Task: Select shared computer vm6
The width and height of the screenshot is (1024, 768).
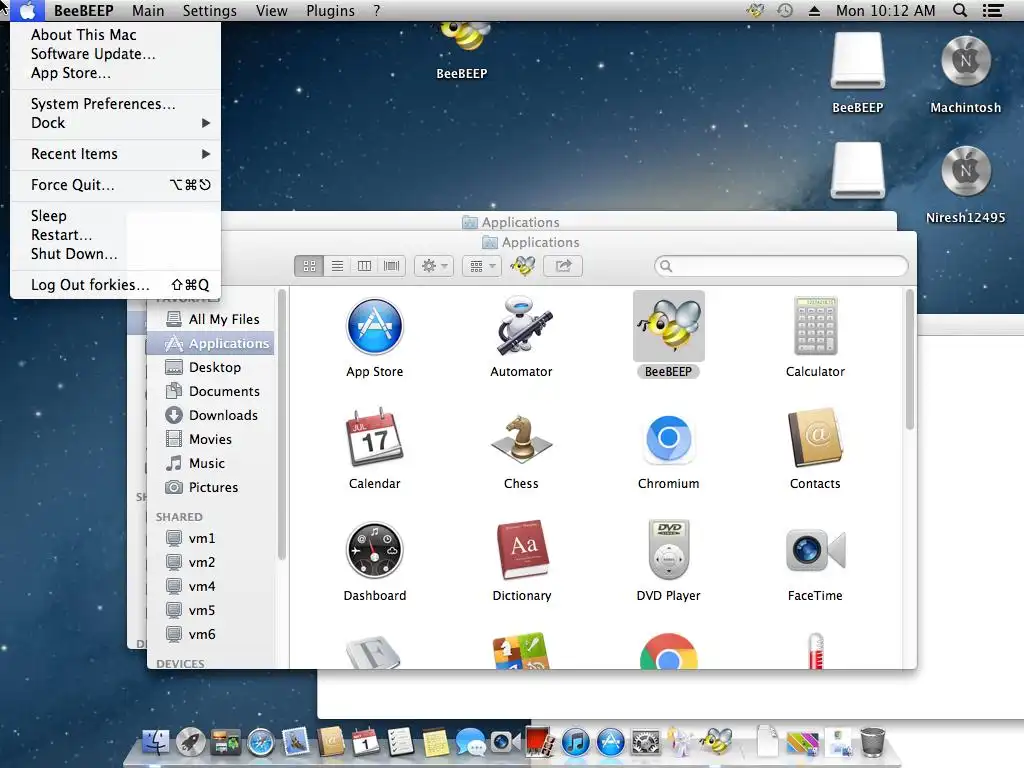Action: [x=210, y=634]
